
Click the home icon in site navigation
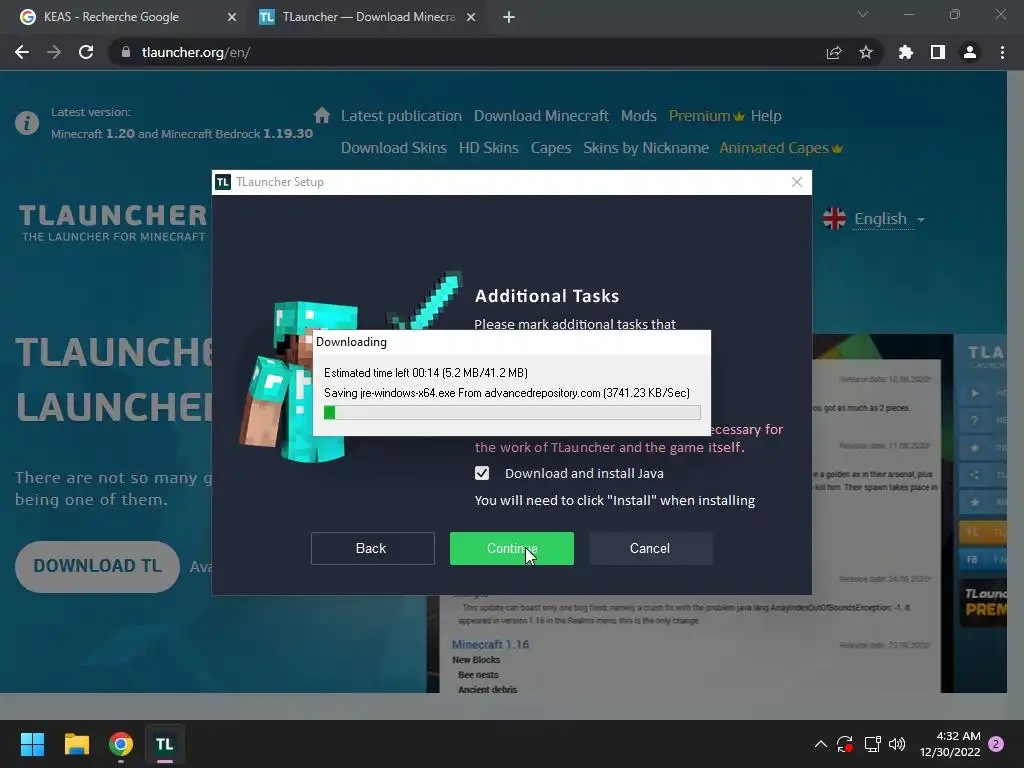click(322, 116)
